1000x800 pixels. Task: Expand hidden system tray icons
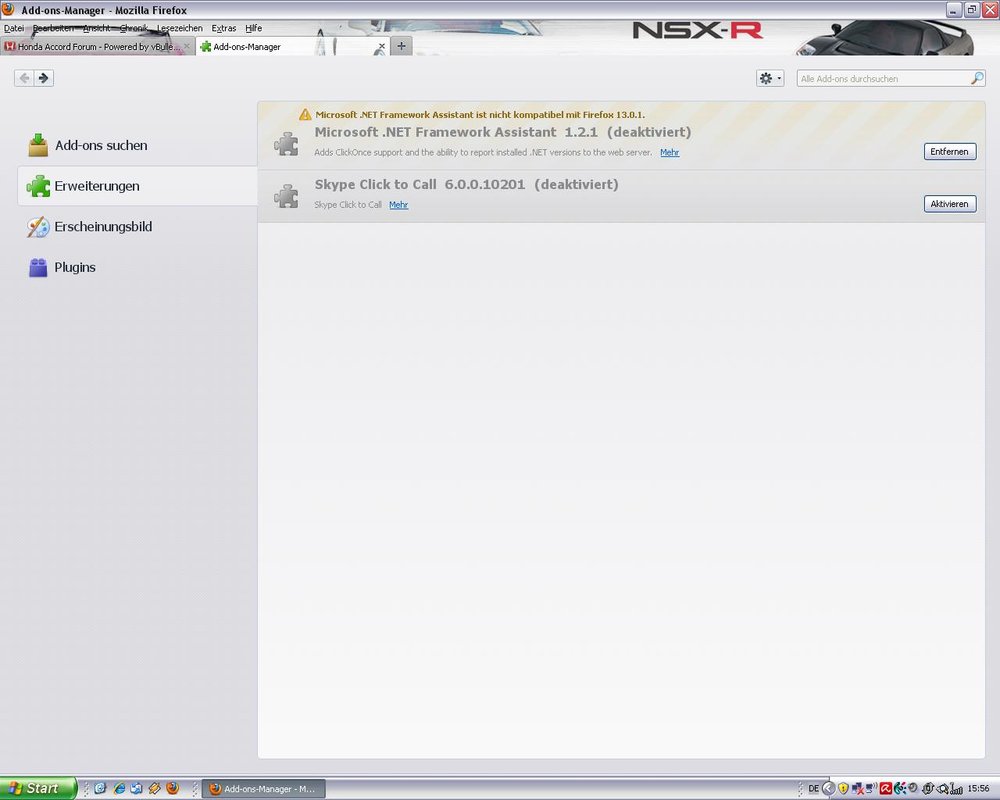[828, 788]
